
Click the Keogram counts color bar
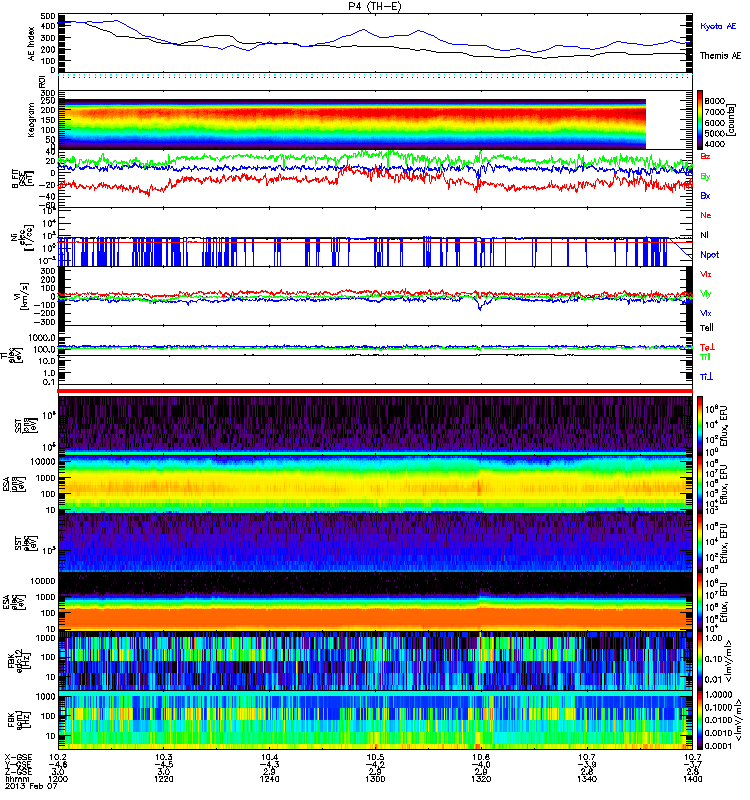701,119
